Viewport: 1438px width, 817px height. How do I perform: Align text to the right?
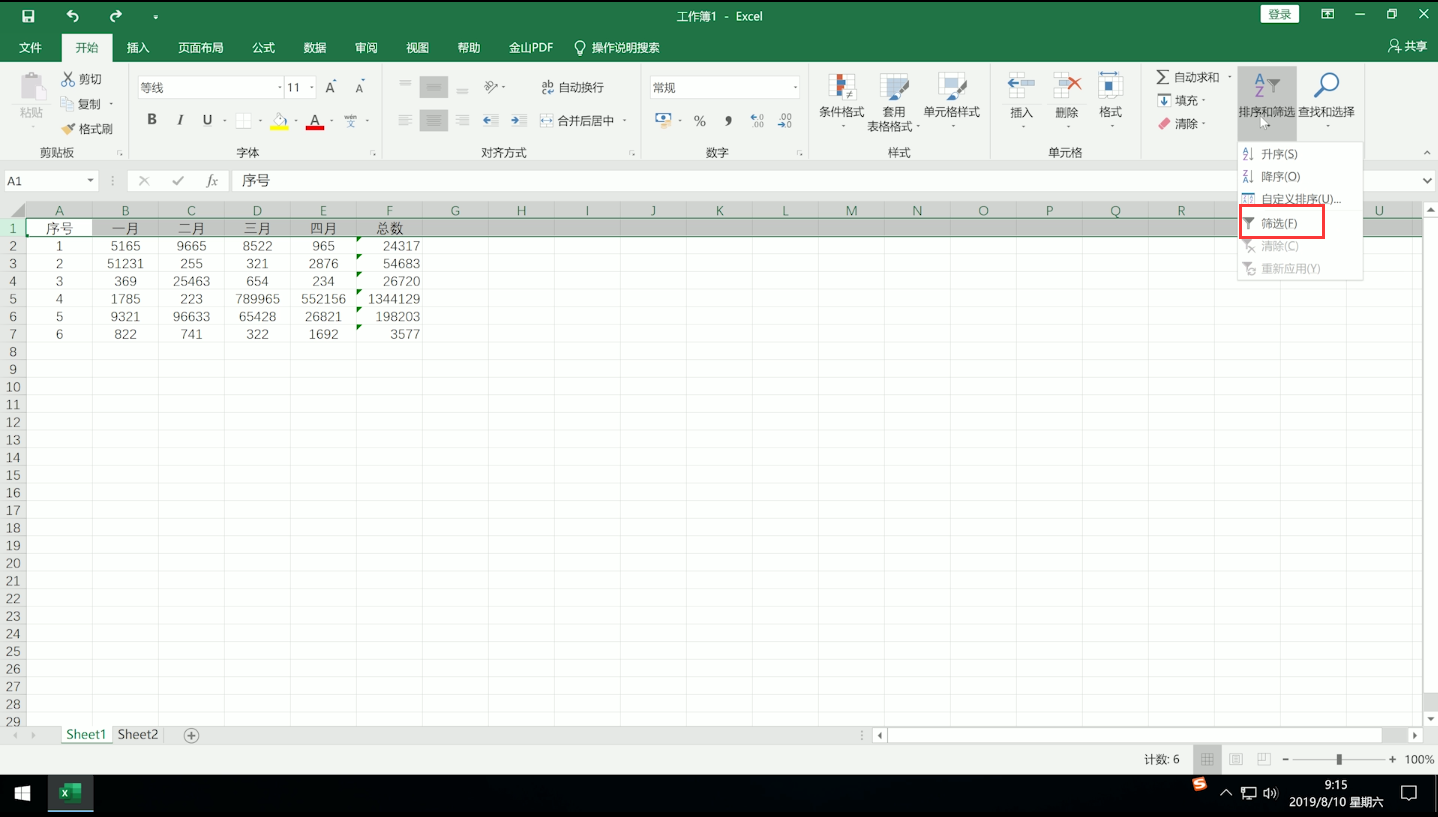462,121
